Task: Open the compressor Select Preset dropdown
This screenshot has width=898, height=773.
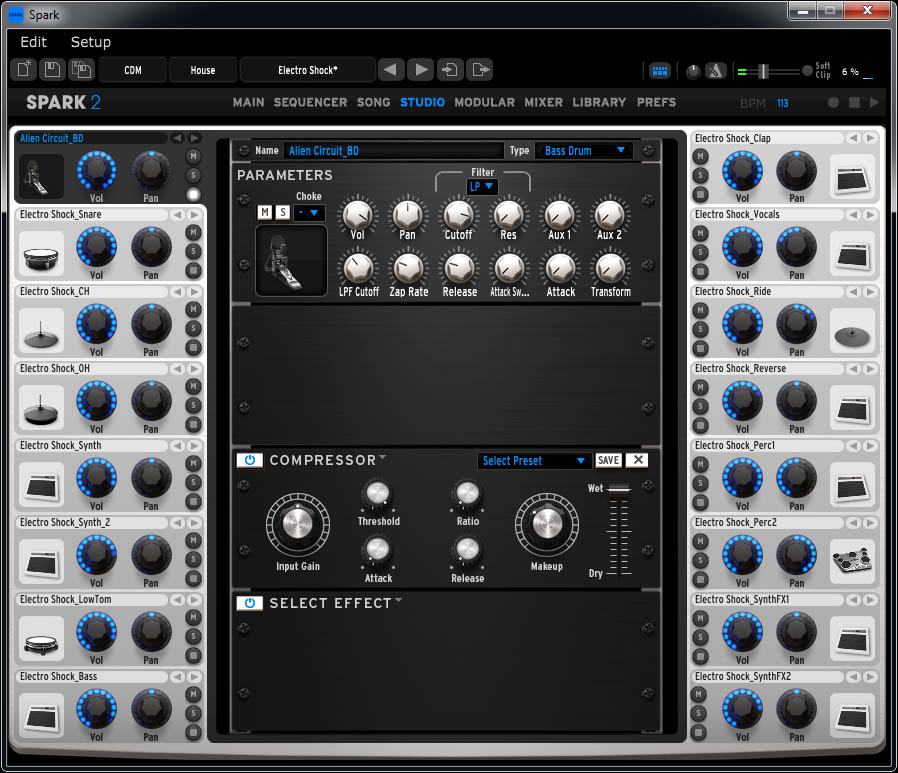Action: 534,461
